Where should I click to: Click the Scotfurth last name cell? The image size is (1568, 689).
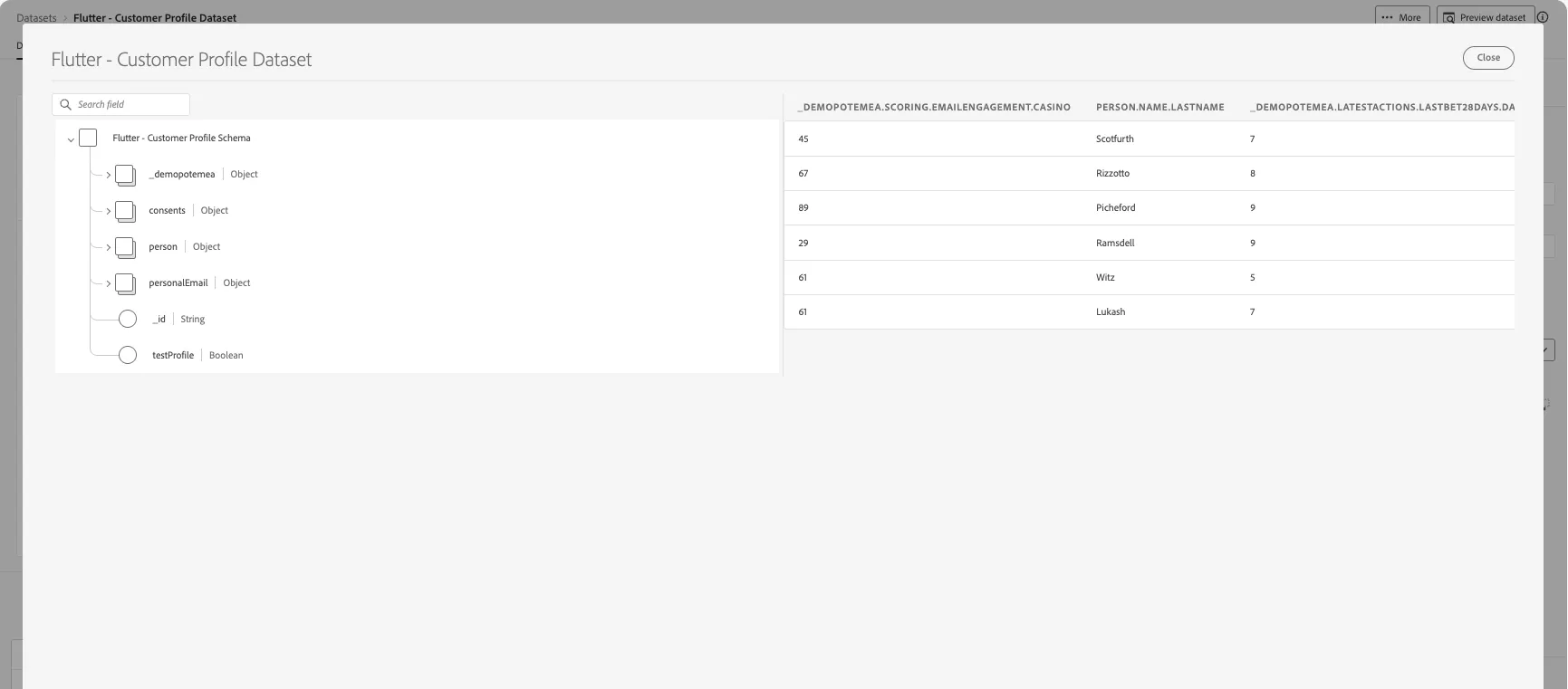tap(1114, 139)
